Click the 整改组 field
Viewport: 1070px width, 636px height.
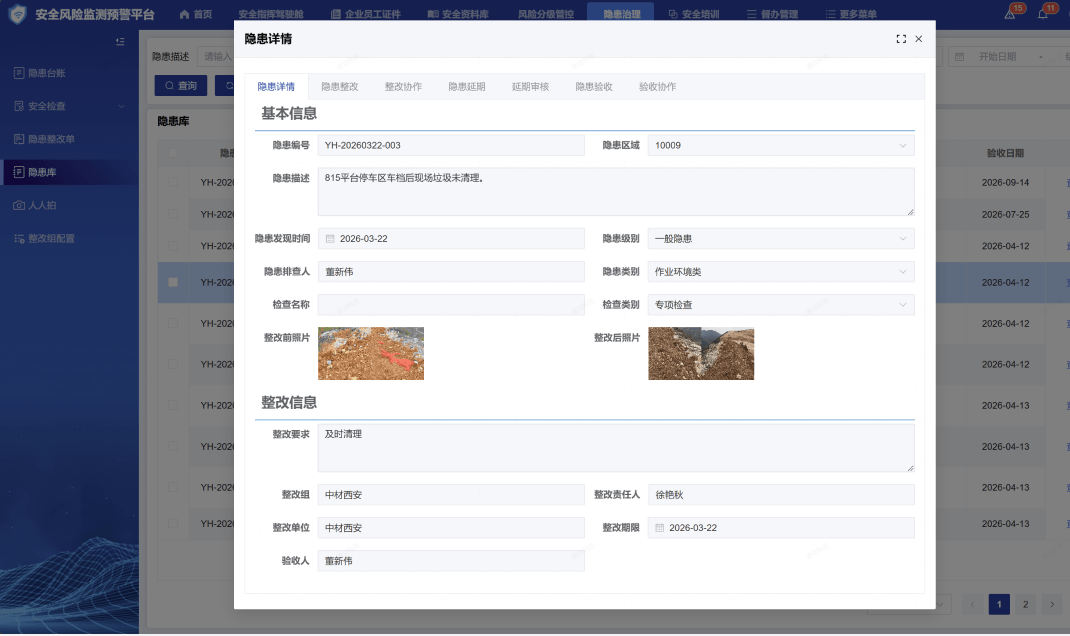pos(451,495)
